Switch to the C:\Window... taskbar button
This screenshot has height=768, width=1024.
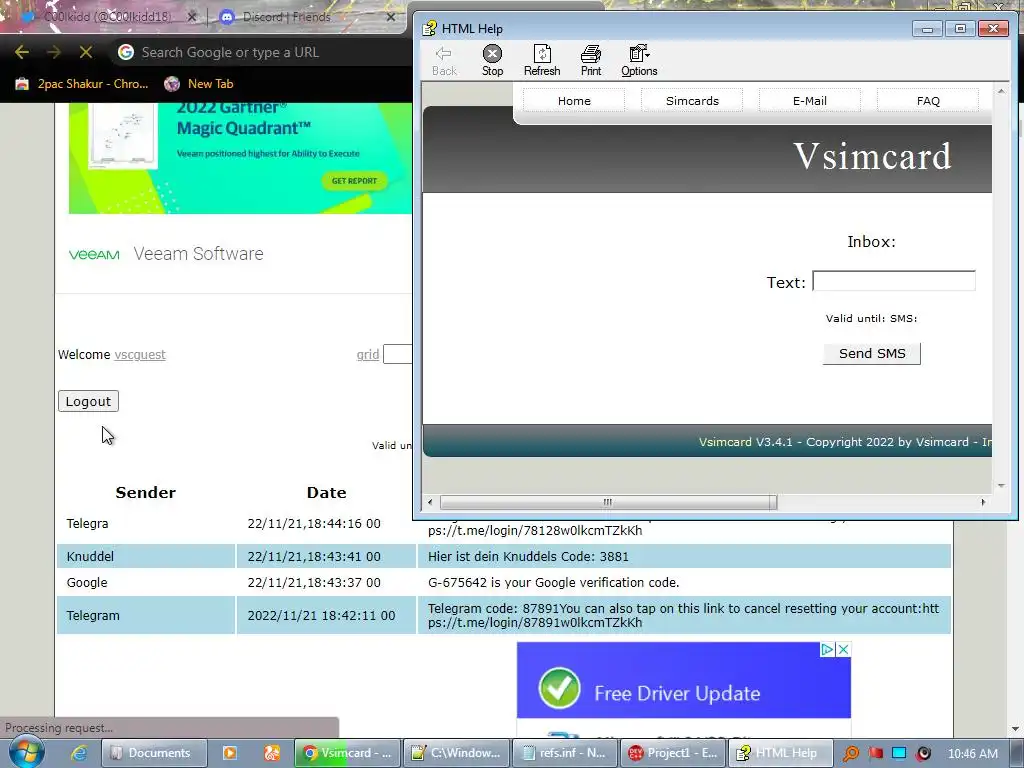[456, 753]
